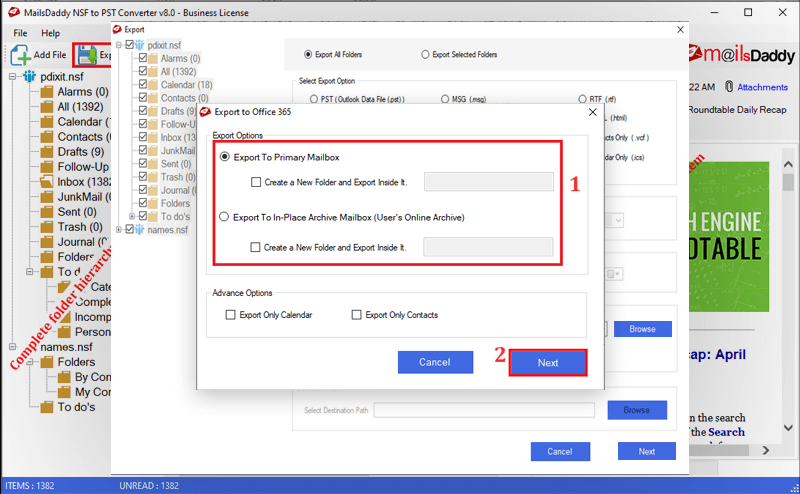This screenshot has width=800, height=494.
Task: Click the All (1392) folder icon in main tree
Action: pyautogui.click(x=47, y=107)
